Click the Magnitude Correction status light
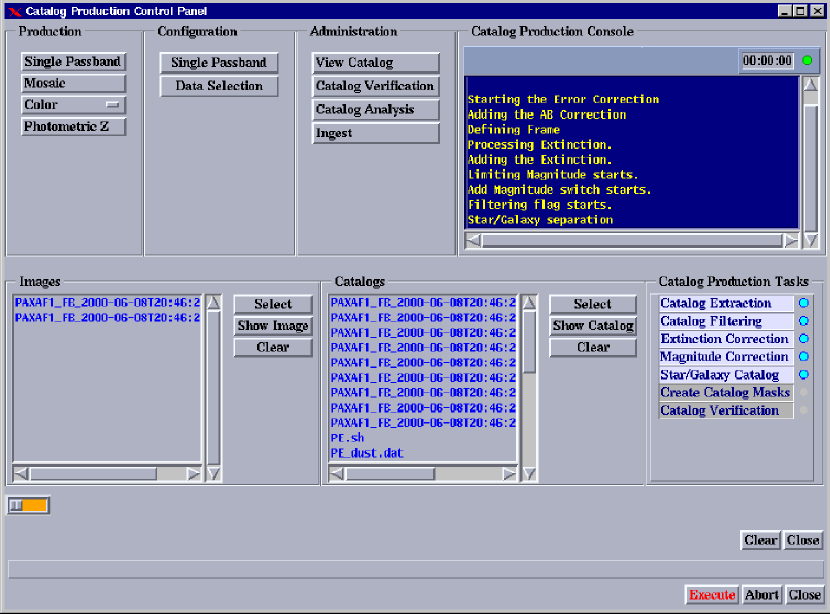 pyautogui.click(x=803, y=357)
